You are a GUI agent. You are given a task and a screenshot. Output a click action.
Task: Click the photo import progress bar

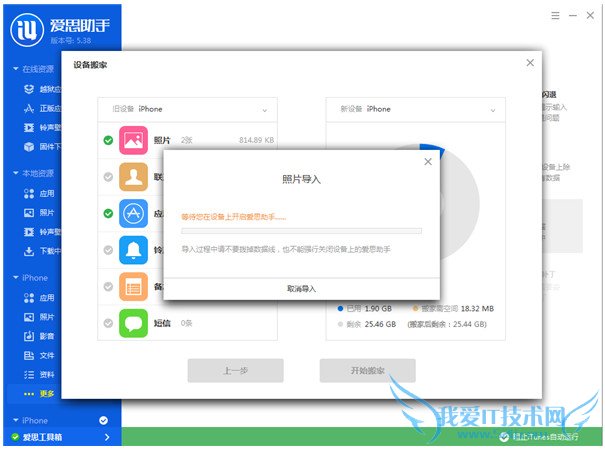(301, 231)
